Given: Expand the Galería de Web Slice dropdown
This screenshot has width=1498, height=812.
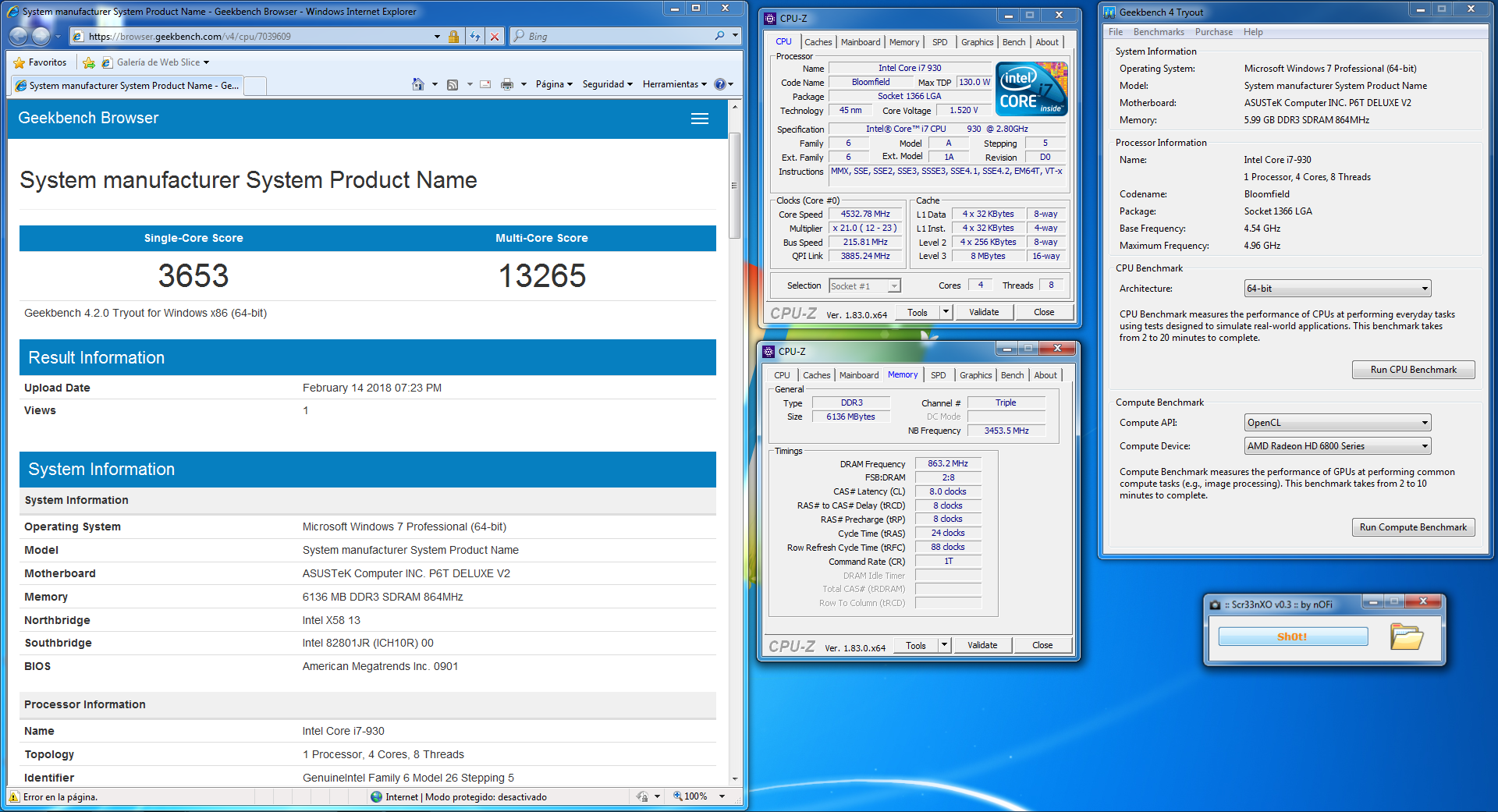Looking at the screenshot, I should (x=206, y=62).
